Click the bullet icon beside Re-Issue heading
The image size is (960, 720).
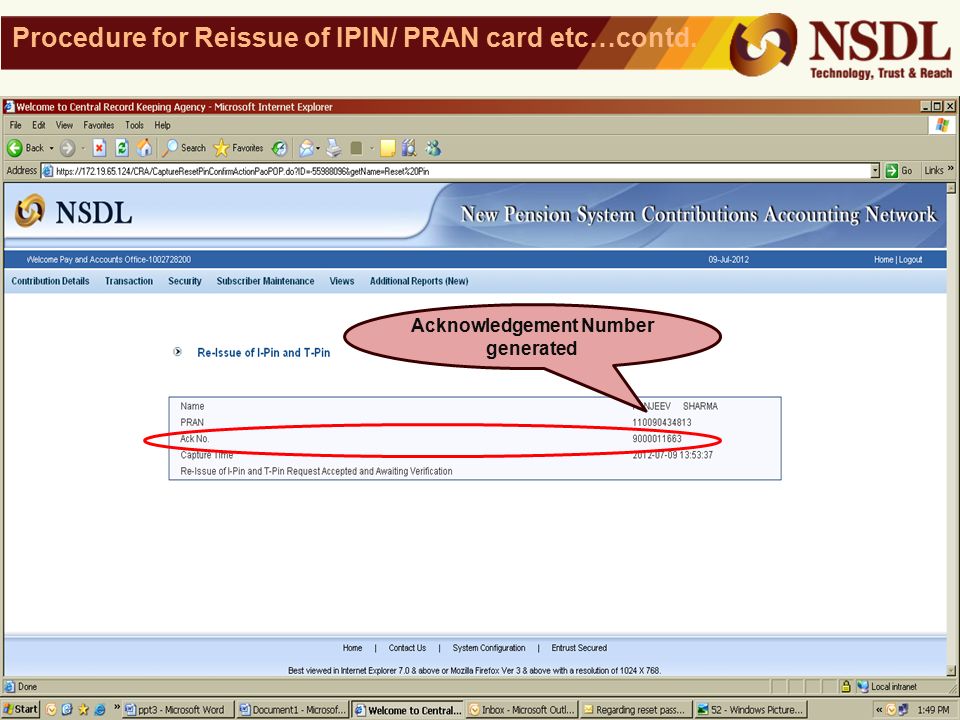pyautogui.click(x=178, y=351)
